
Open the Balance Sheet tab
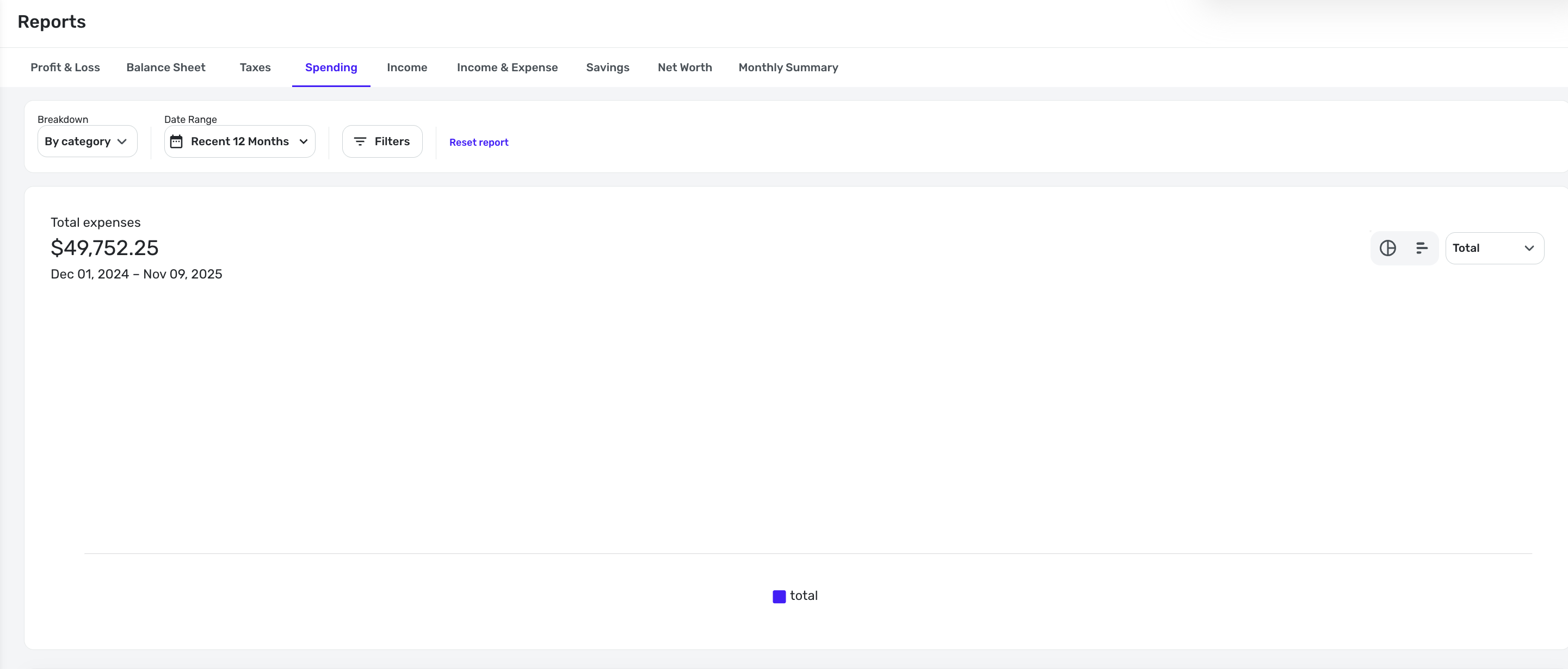[165, 67]
